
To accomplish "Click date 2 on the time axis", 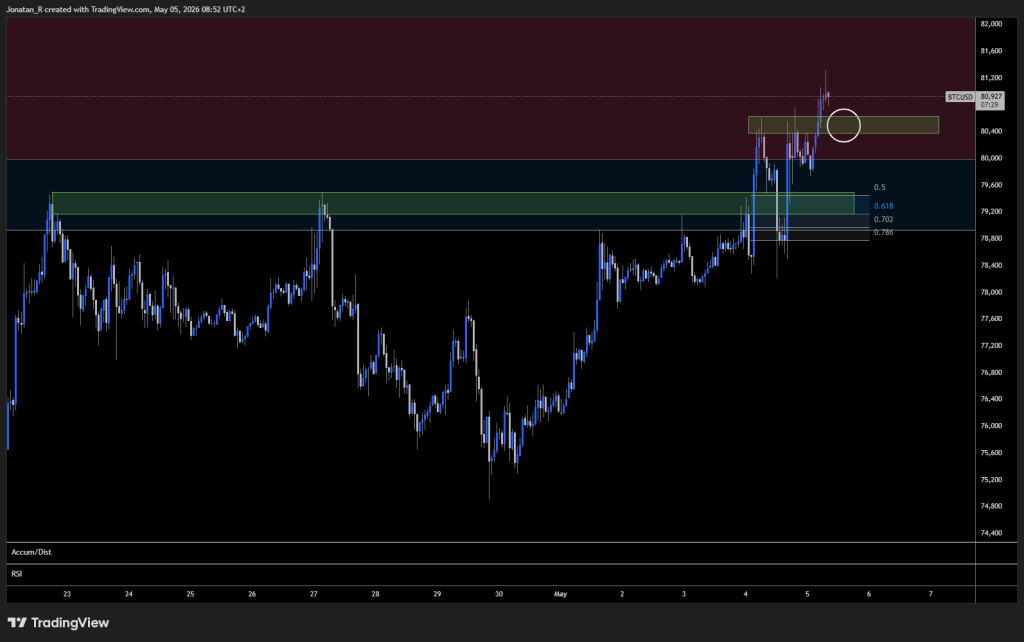I will point(622,594).
